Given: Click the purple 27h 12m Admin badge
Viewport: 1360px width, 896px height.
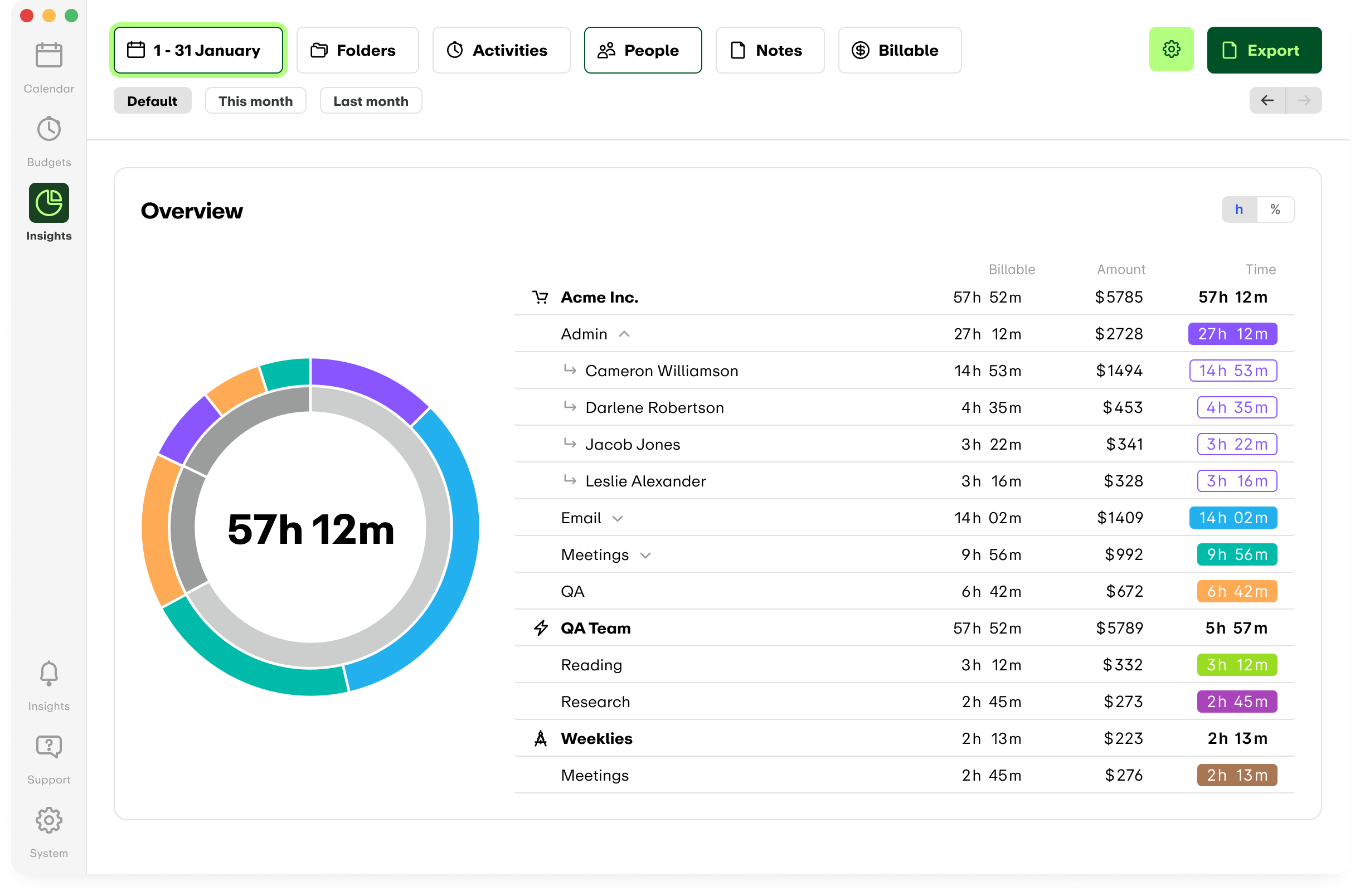Looking at the screenshot, I should pyautogui.click(x=1232, y=334).
